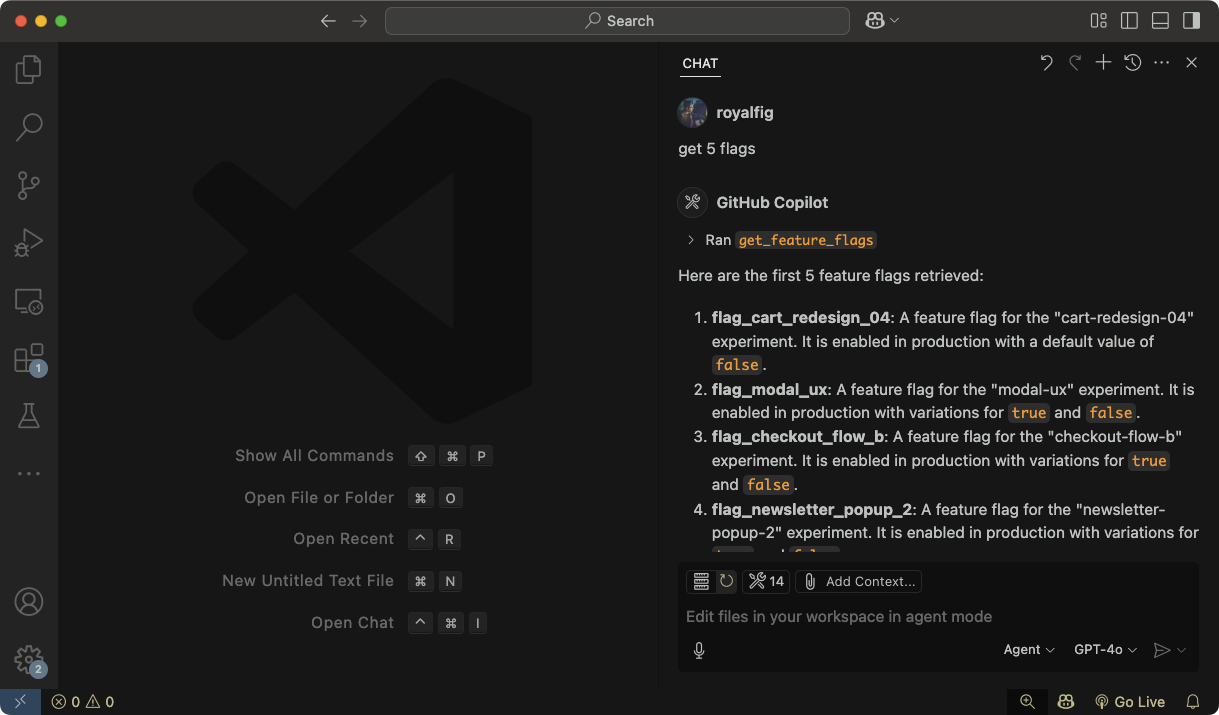Click the Add Context button
This screenshot has height=715, width=1219.
pyautogui.click(x=859, y=581)
